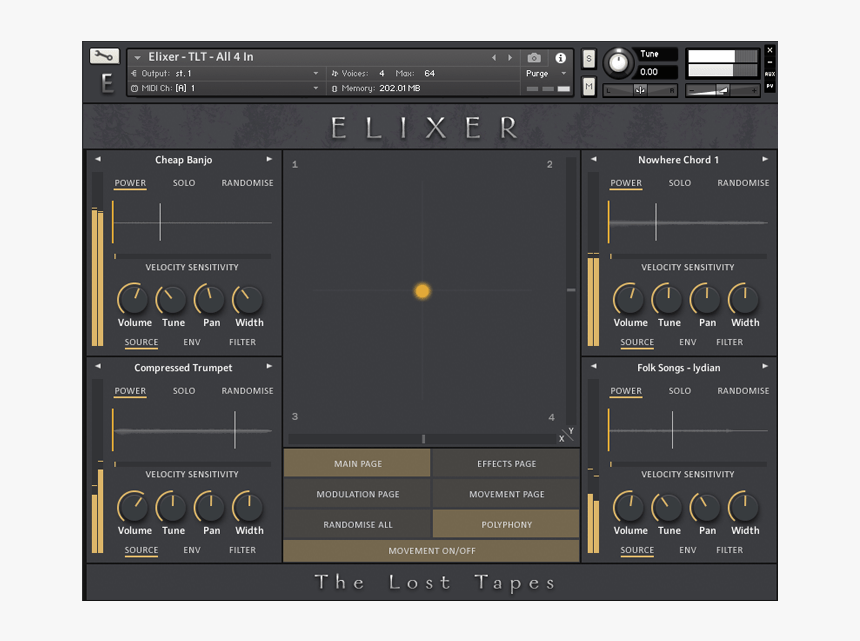Go to next instrument preset arrow

pyautogui.click(x=510, y=58)
